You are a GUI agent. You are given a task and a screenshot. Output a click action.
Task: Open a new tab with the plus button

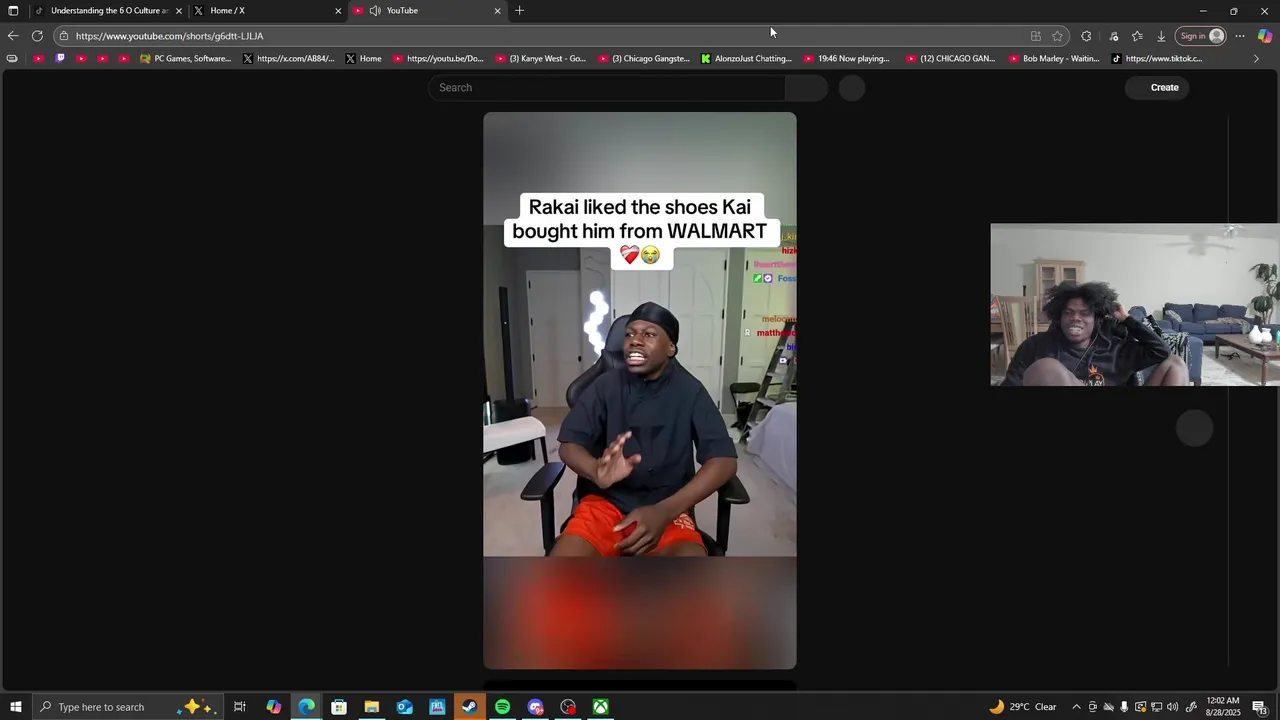pyautogui.click(x=519, y=11)
